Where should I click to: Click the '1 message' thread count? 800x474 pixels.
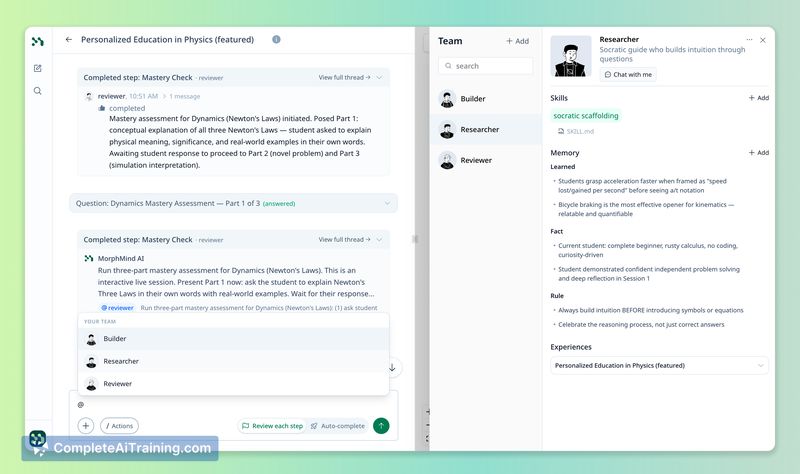(184, 96)
